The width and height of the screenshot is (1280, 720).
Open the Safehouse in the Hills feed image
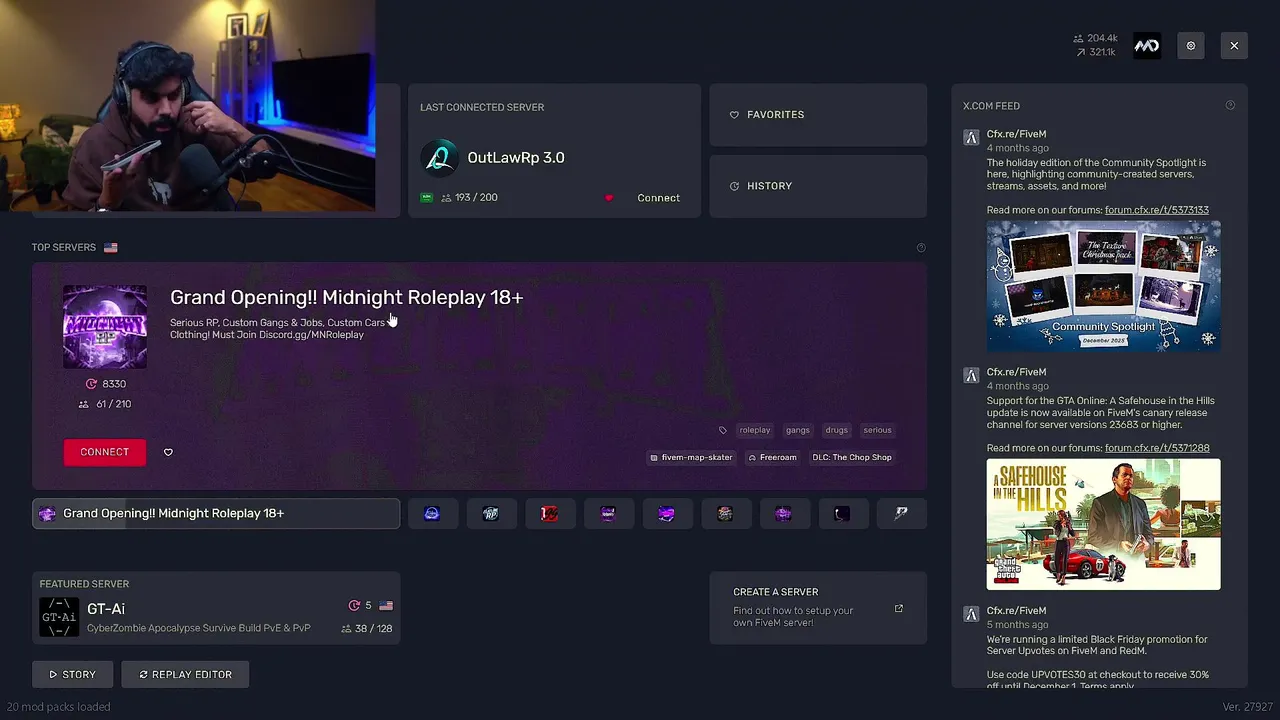click(1103, 524)
